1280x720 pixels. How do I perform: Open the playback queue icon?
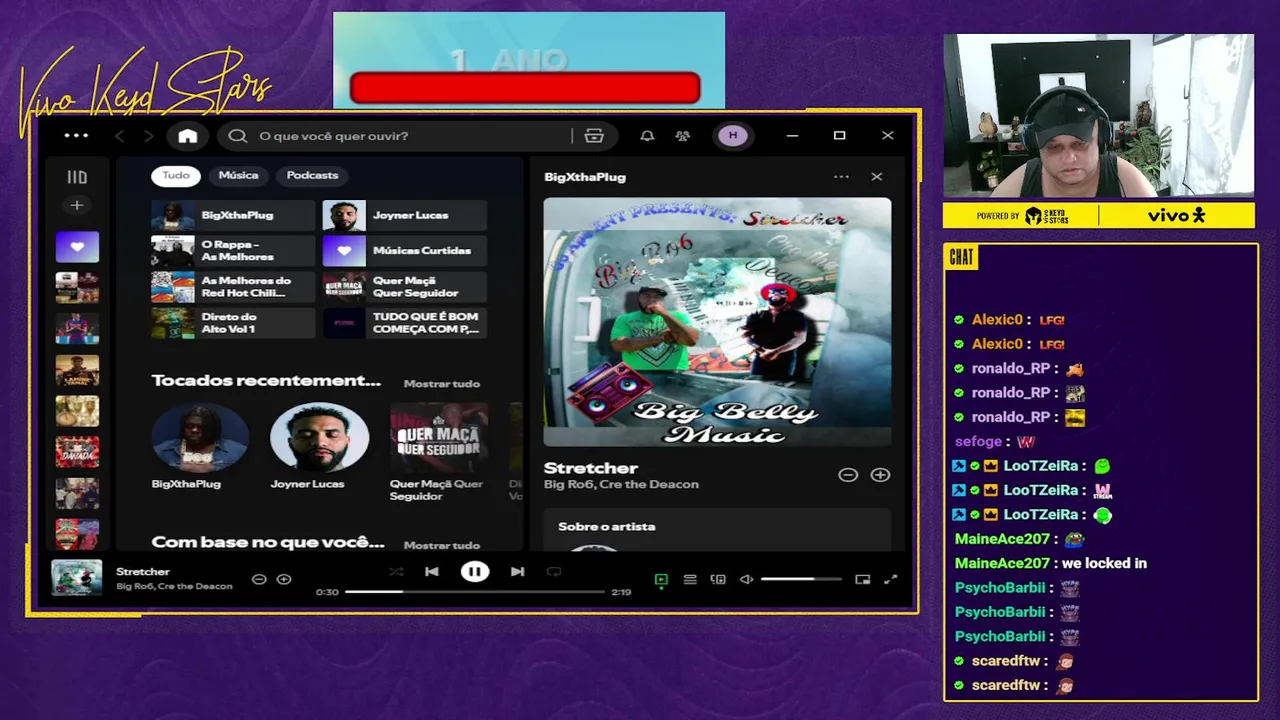click(690, 579)
